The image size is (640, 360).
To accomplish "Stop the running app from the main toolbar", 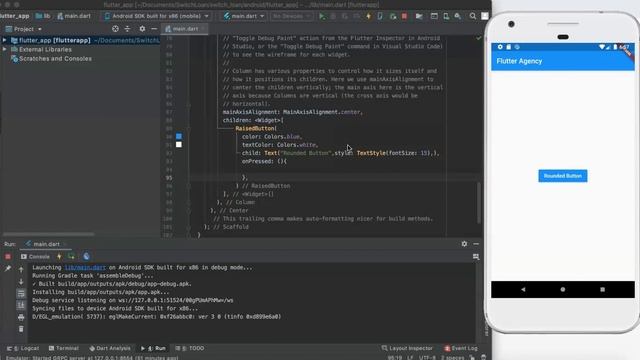I will [x=404, y=16].
